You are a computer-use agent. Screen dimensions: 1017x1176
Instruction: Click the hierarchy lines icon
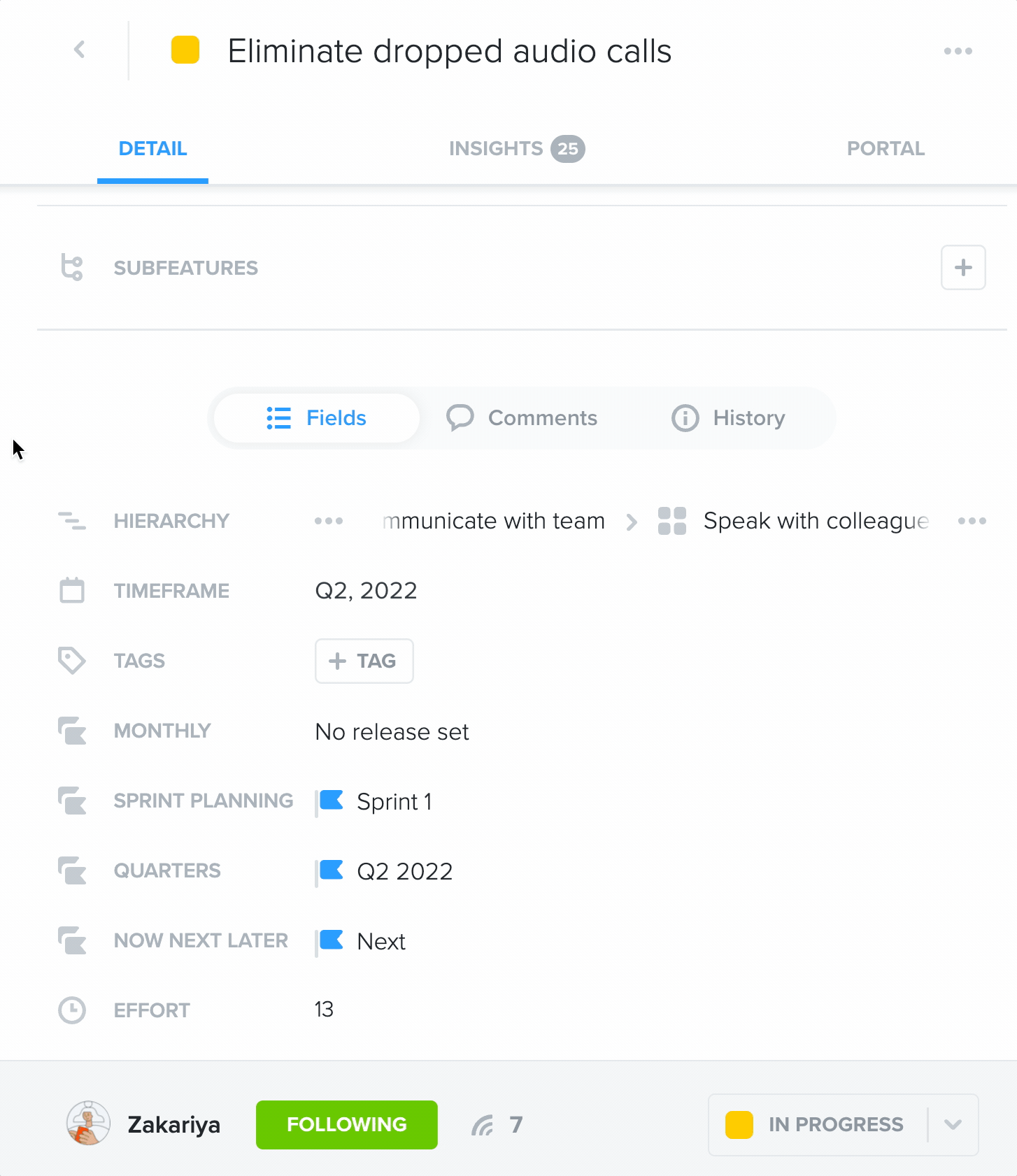(72, 521)
